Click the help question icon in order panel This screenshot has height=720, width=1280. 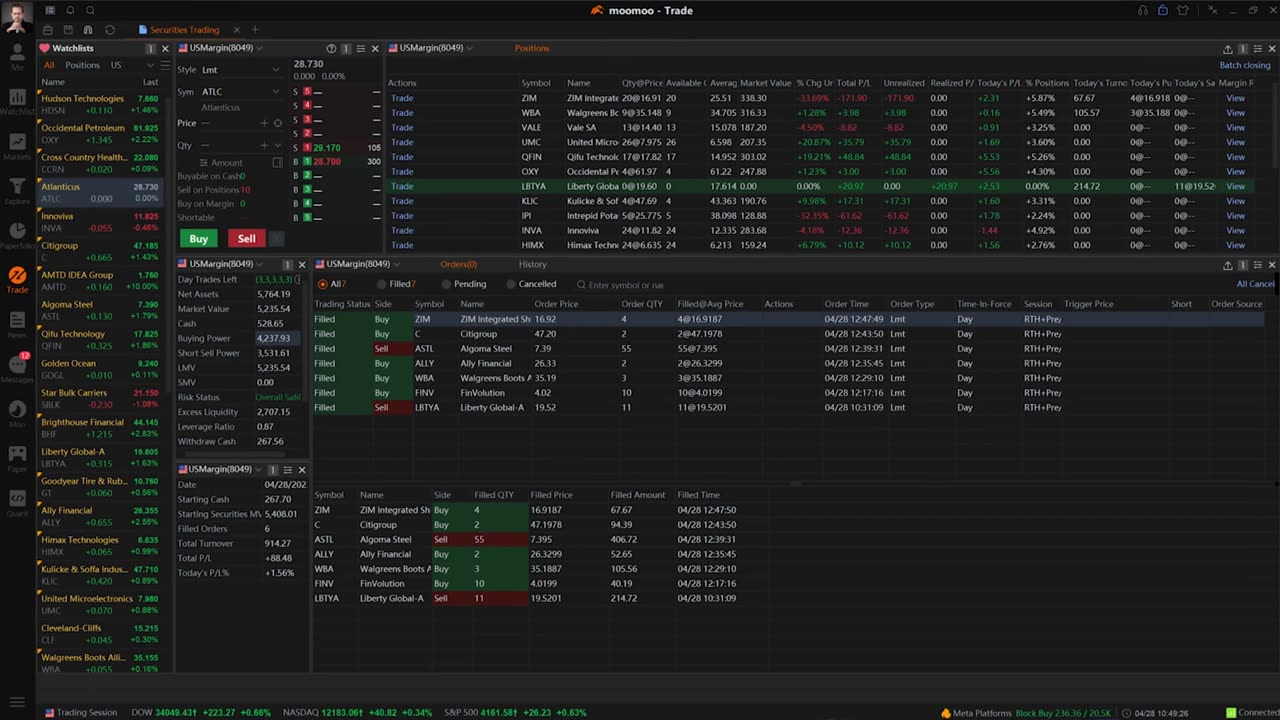point(331,48)
